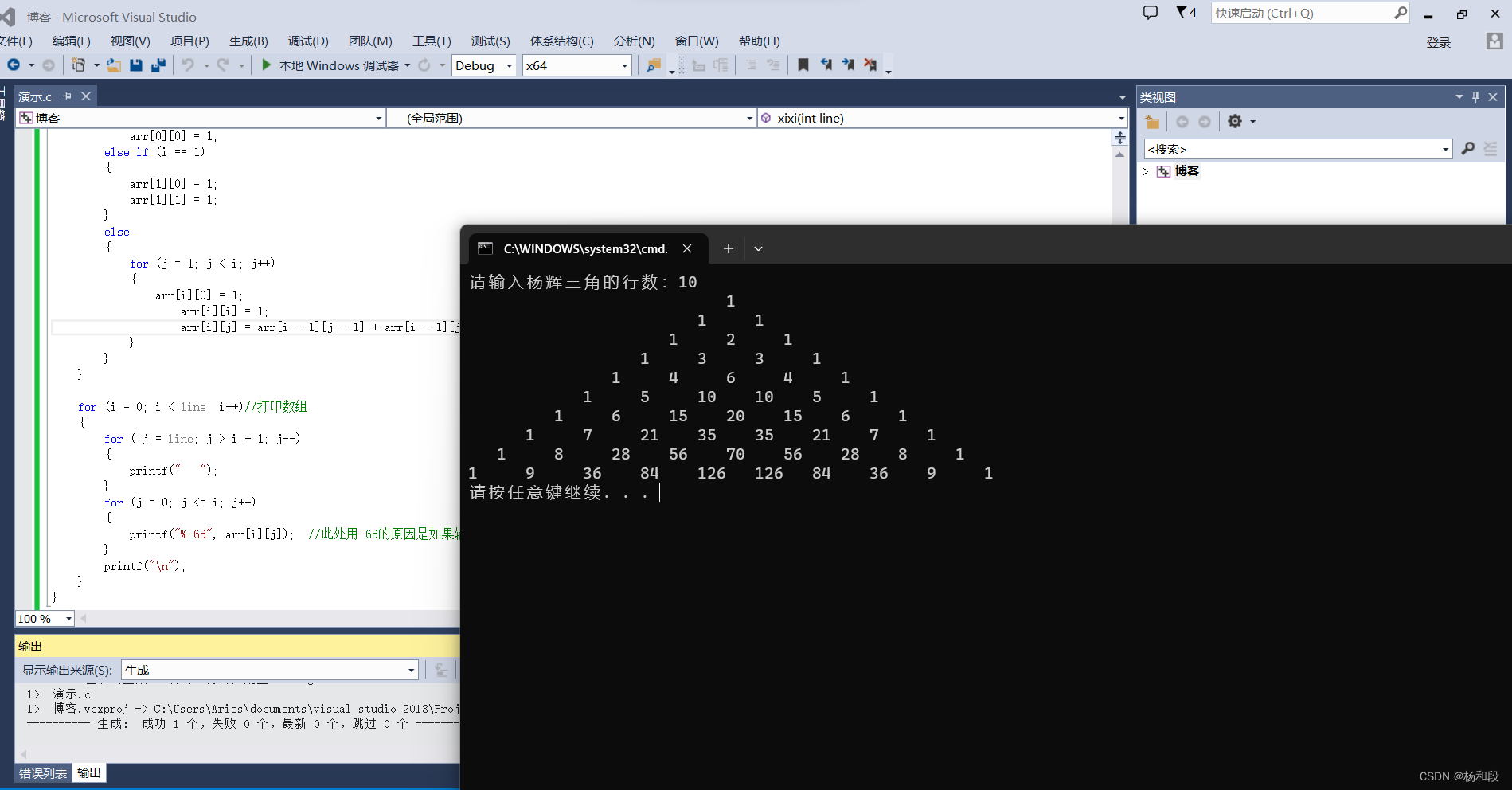
Task: Open Class View settings gear icon
Action: (x=1235, y=122)
